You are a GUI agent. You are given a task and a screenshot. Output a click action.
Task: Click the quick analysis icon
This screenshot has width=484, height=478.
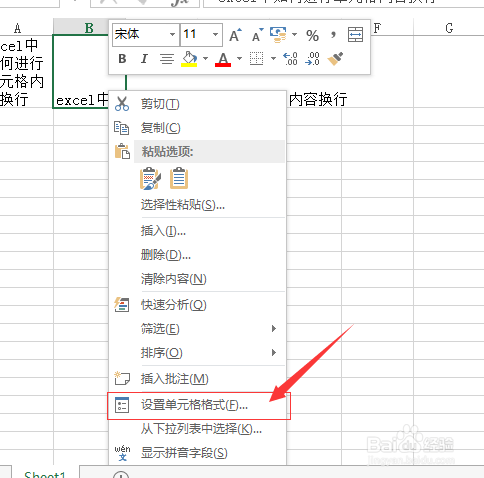[122, 305]
